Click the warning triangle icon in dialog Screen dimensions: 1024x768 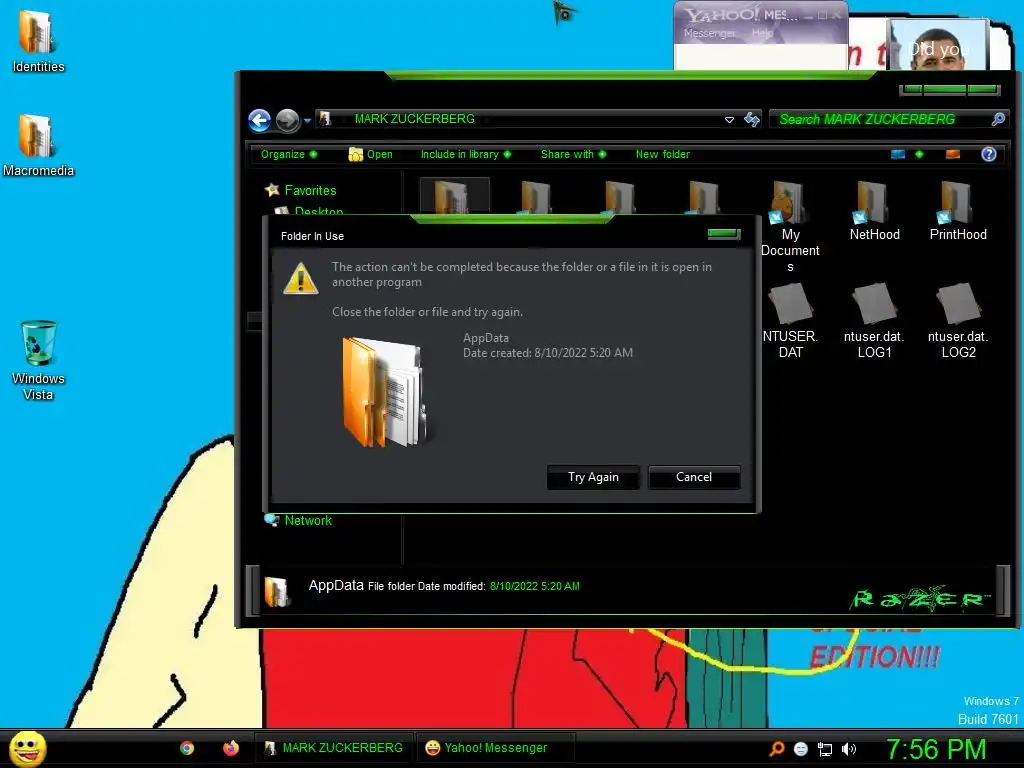(300, 278)
